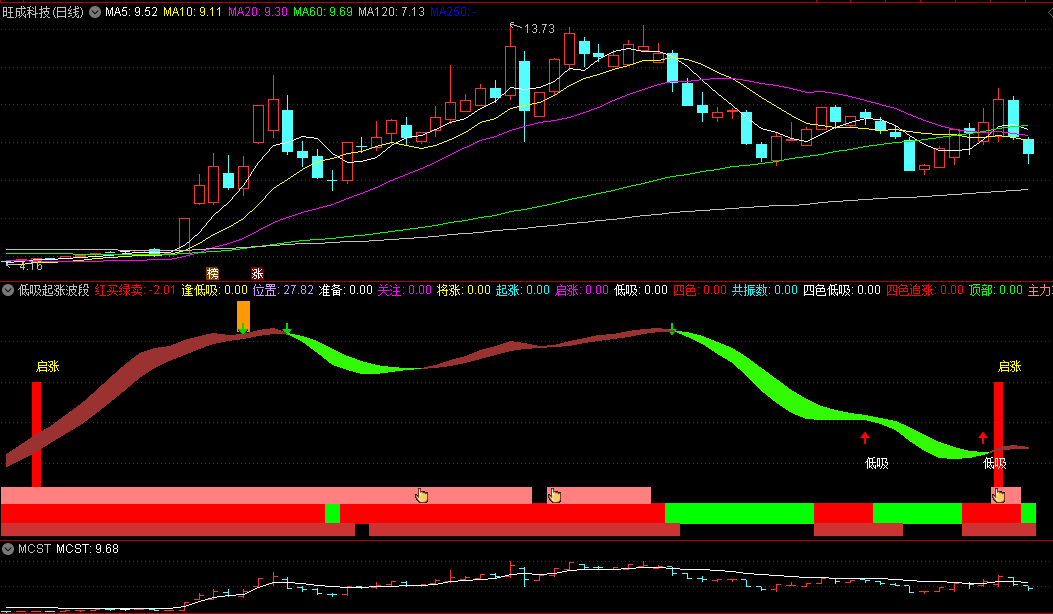
Task: Click the 13.73 high price annotation
Action: point(539,29)
